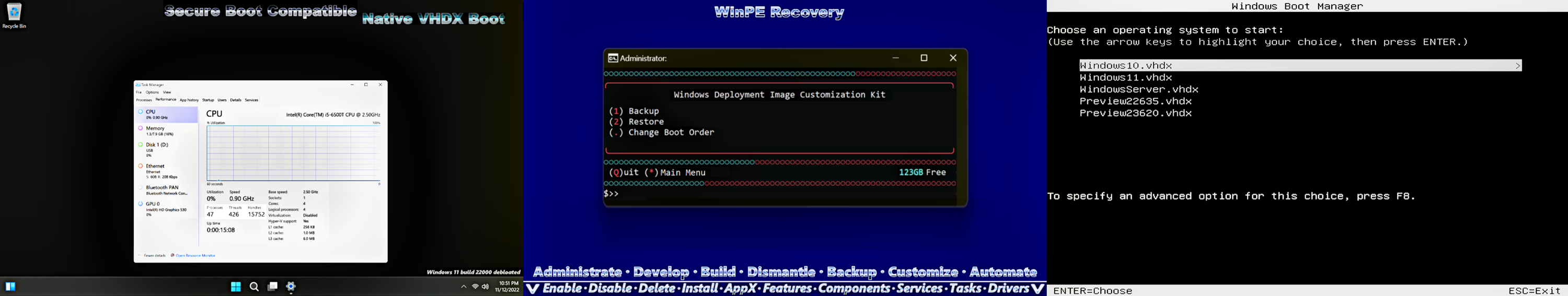Click the (Q)uit option
Viewport: 1568px width, 296px height.
[x=624, y=173]
